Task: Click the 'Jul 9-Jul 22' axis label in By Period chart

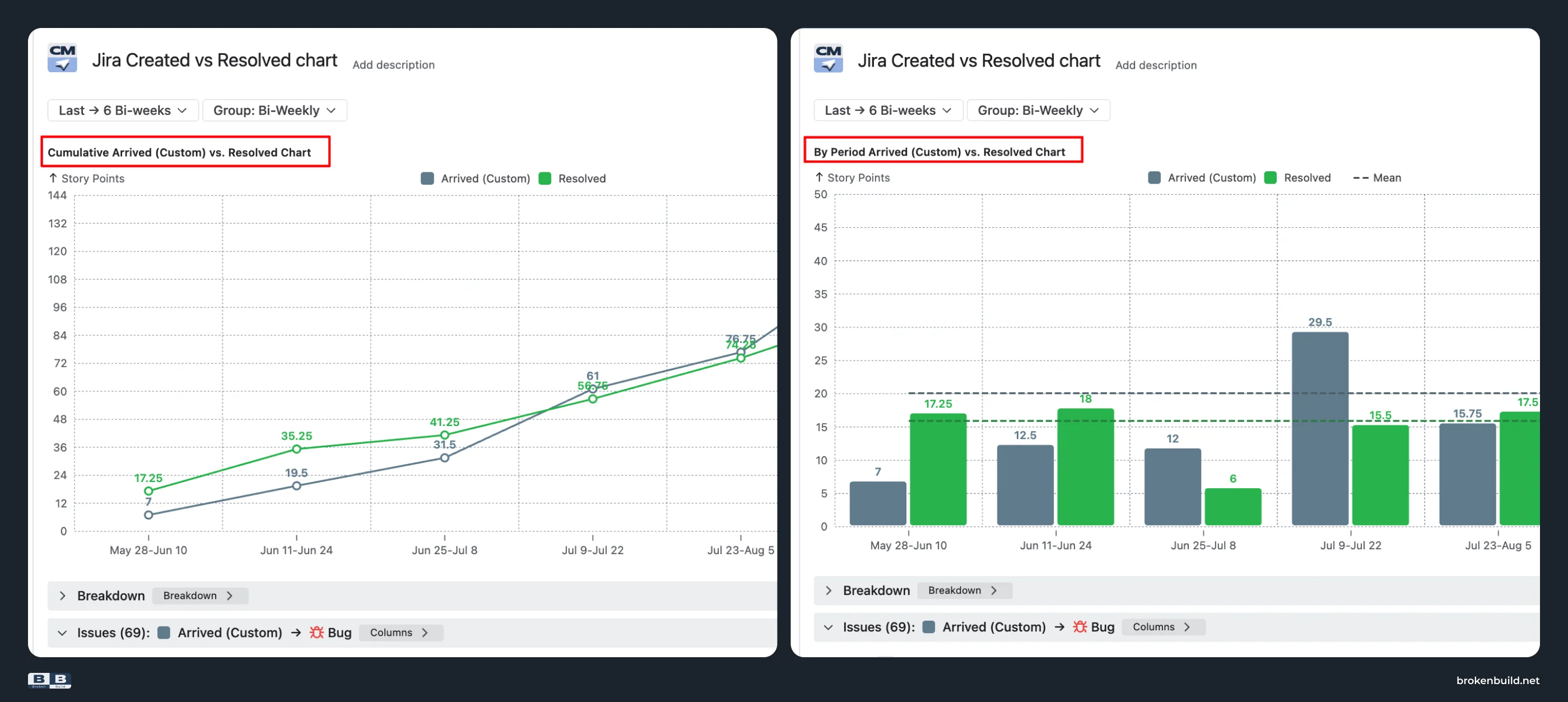Action: tap(1351, 545)
